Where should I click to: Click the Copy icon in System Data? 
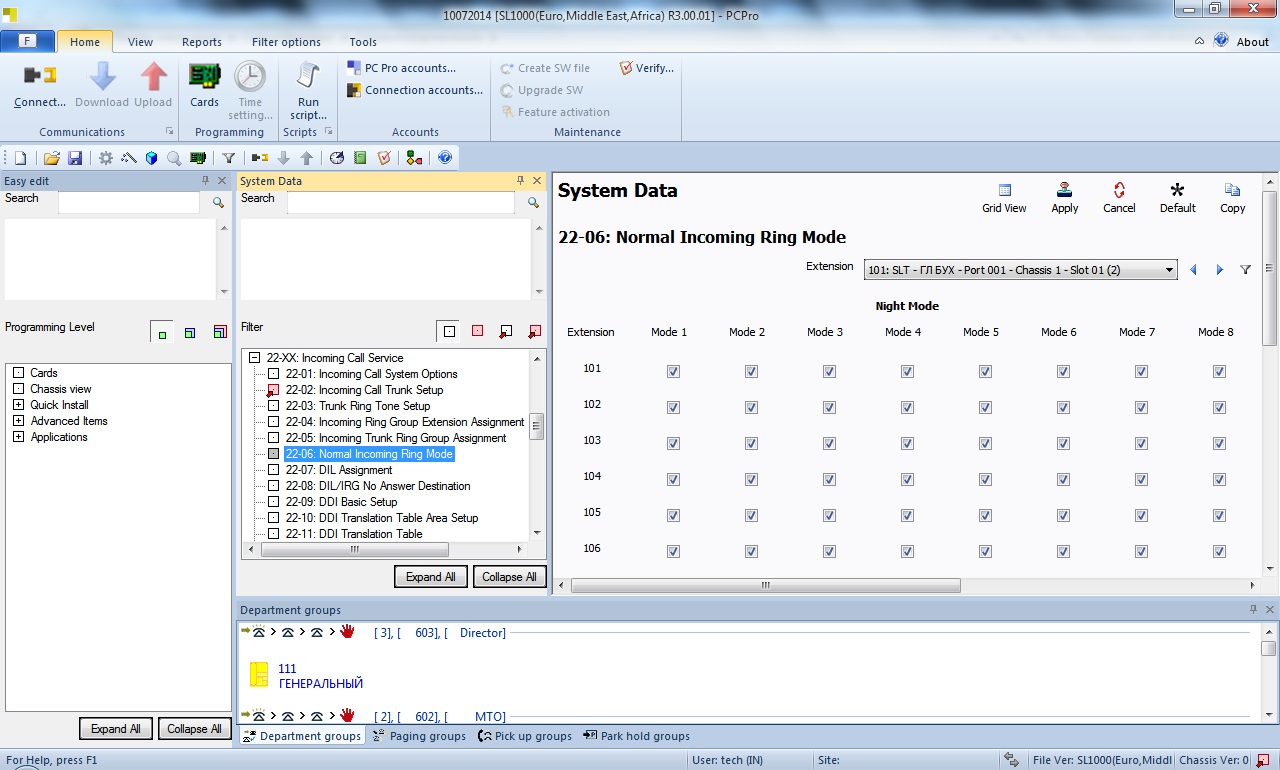pyautogui.click(x=1233, y=198)
